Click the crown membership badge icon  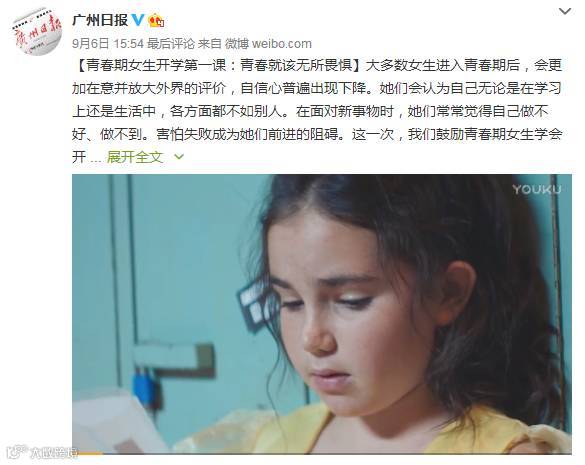click(156, 20)
